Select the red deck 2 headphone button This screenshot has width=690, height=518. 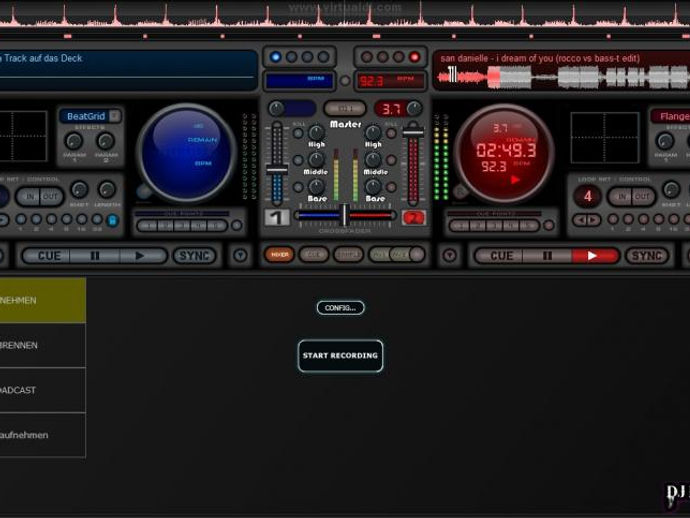tap(414, 217)
